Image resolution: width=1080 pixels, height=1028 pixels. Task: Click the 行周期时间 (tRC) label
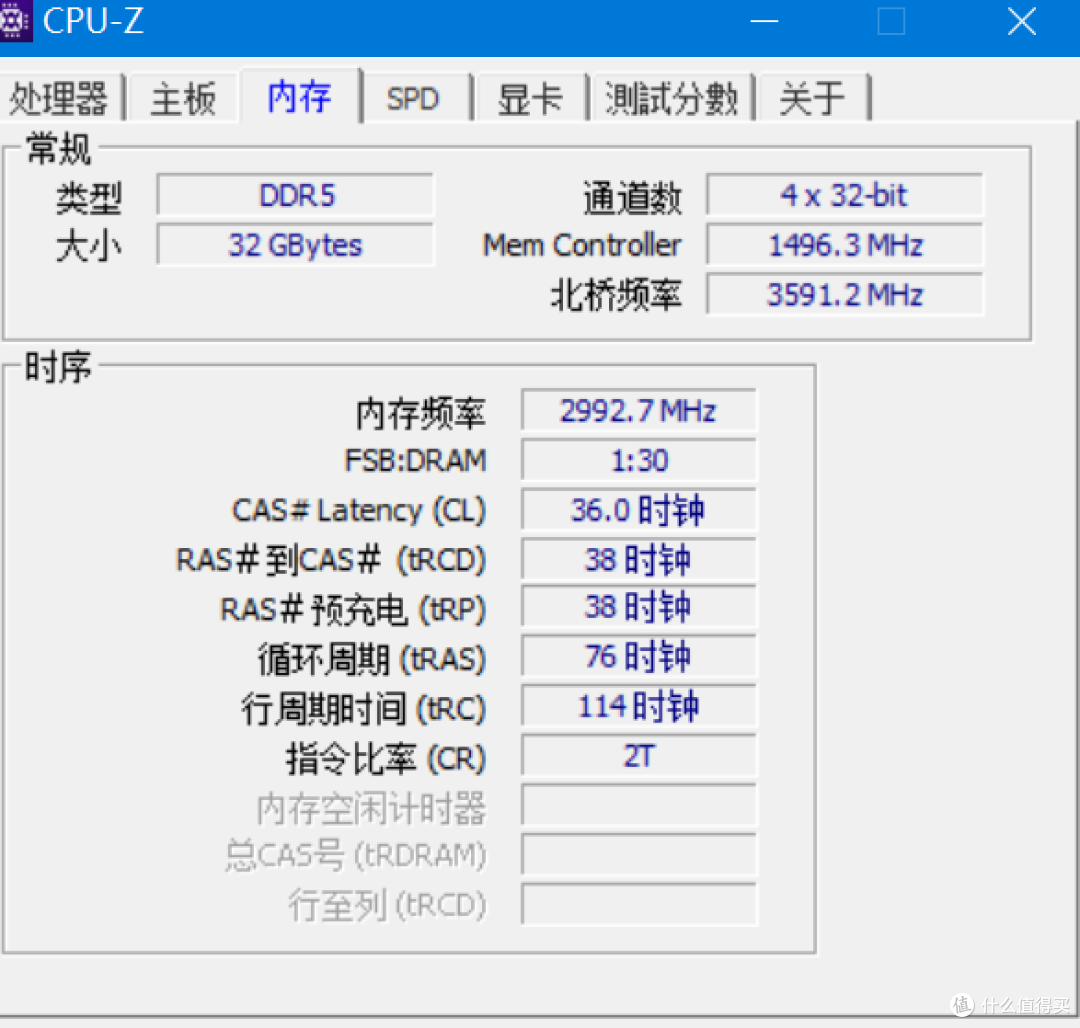click(364, 709)
